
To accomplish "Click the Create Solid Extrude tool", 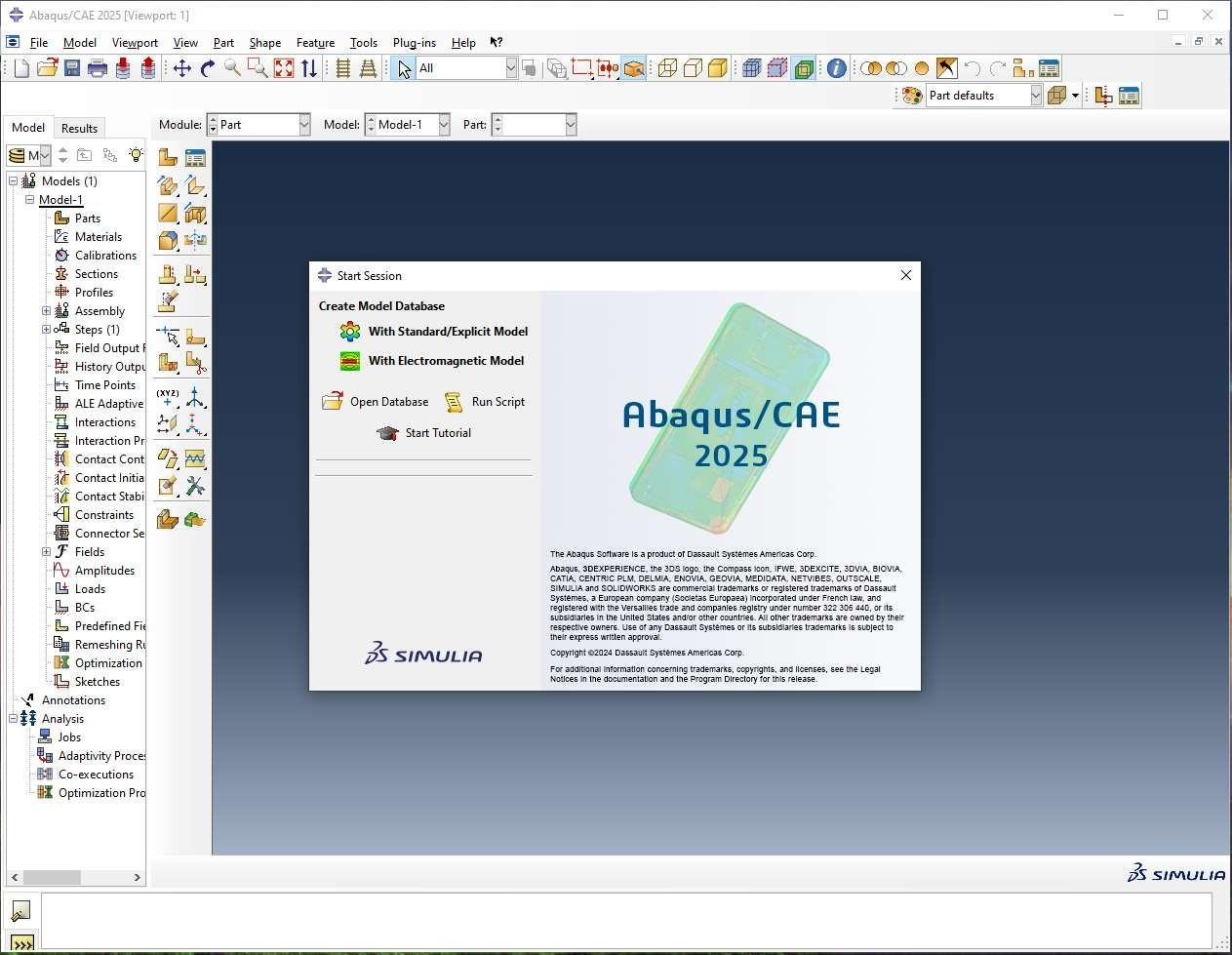I will [x=168, y=185].
